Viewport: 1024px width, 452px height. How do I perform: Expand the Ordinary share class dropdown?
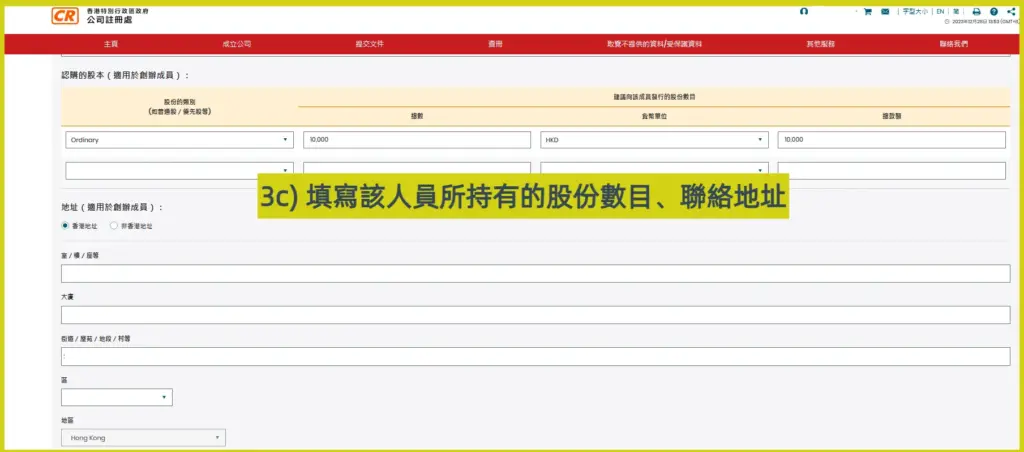[x=179, y=140]
